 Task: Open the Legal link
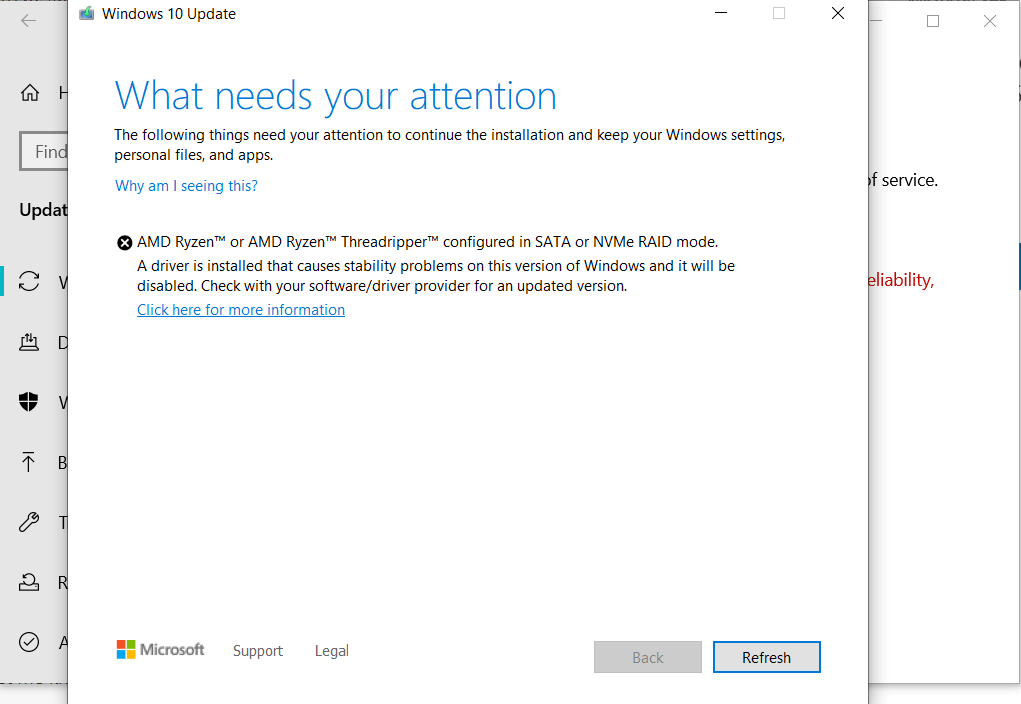(x=331, y=651)
